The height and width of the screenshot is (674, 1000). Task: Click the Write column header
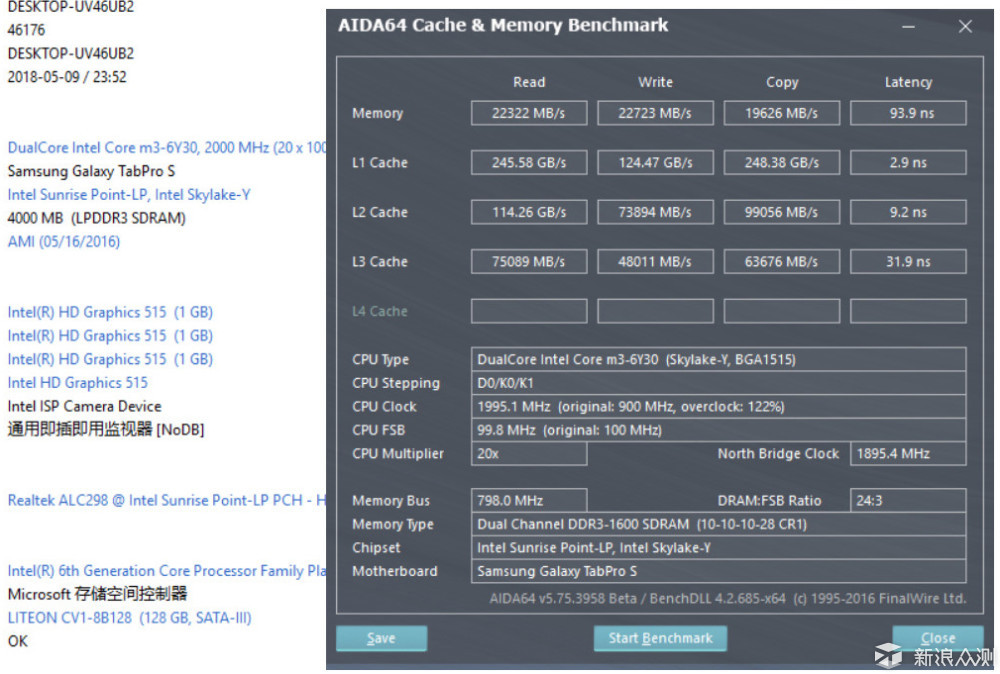click(x=655, y=82)
